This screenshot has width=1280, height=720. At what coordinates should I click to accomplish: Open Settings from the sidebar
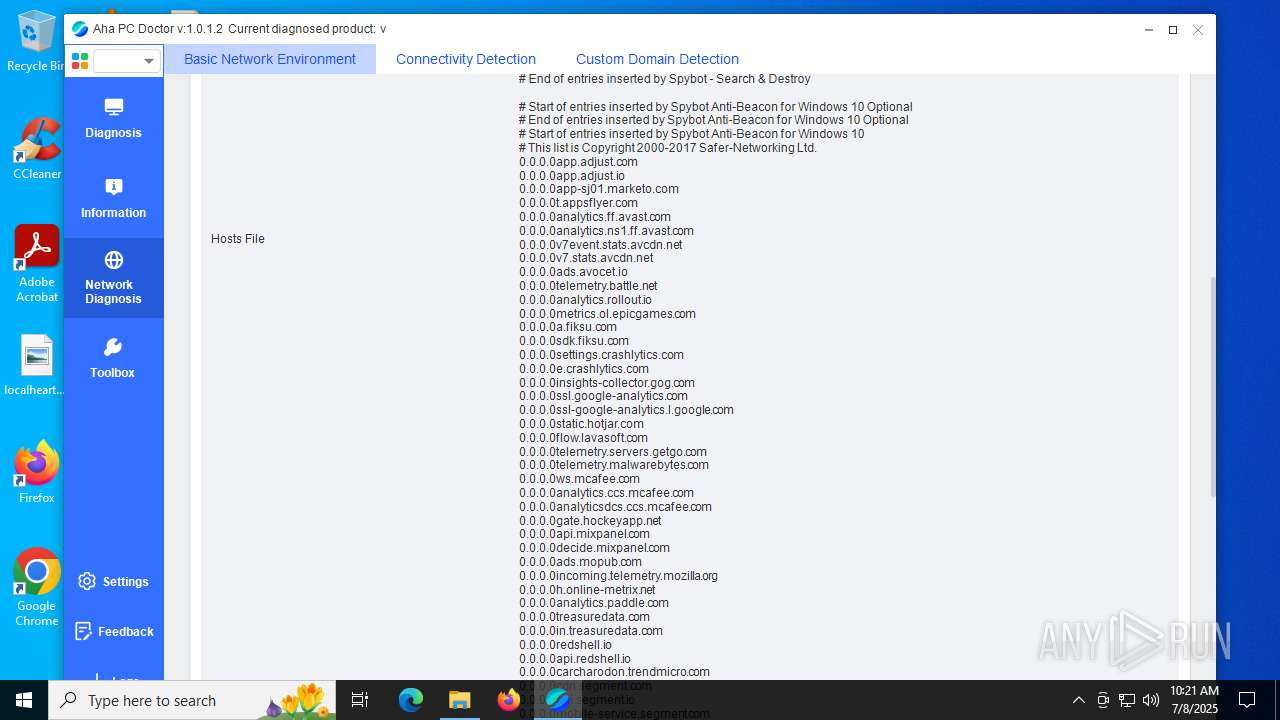click(x=113, y=581)
